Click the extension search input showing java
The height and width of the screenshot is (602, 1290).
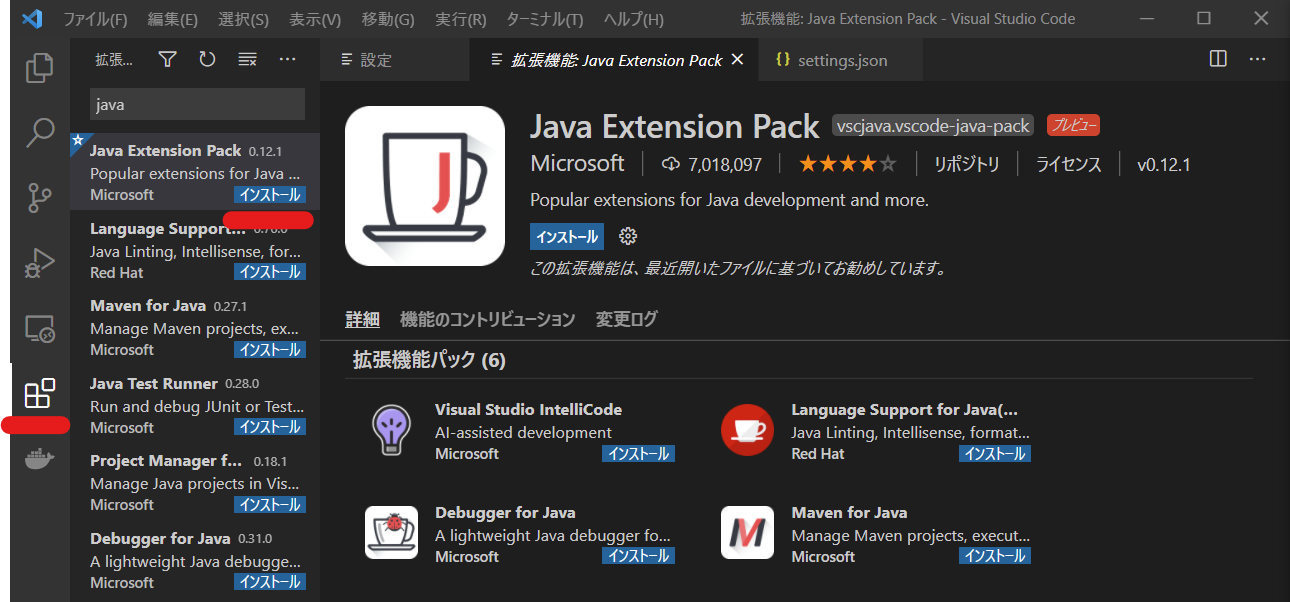click(196, 104)
